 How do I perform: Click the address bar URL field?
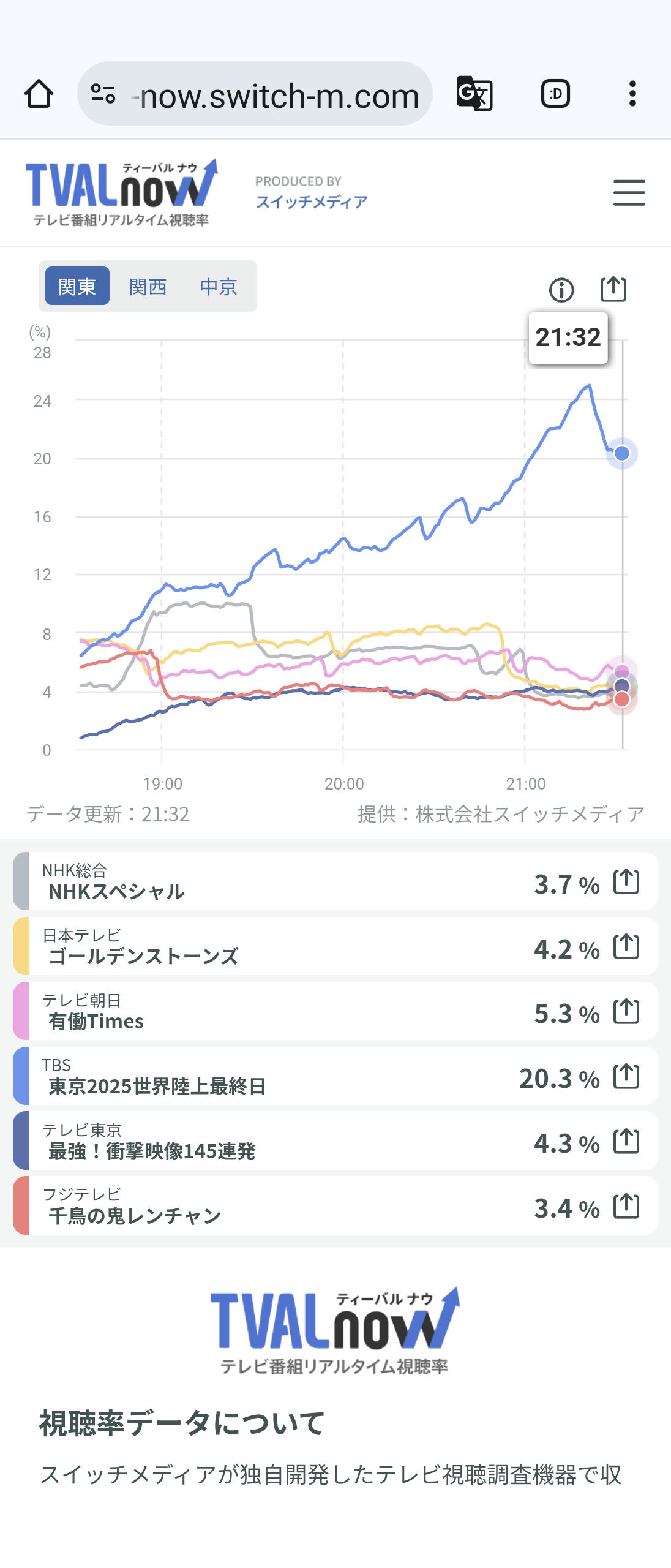279,96
